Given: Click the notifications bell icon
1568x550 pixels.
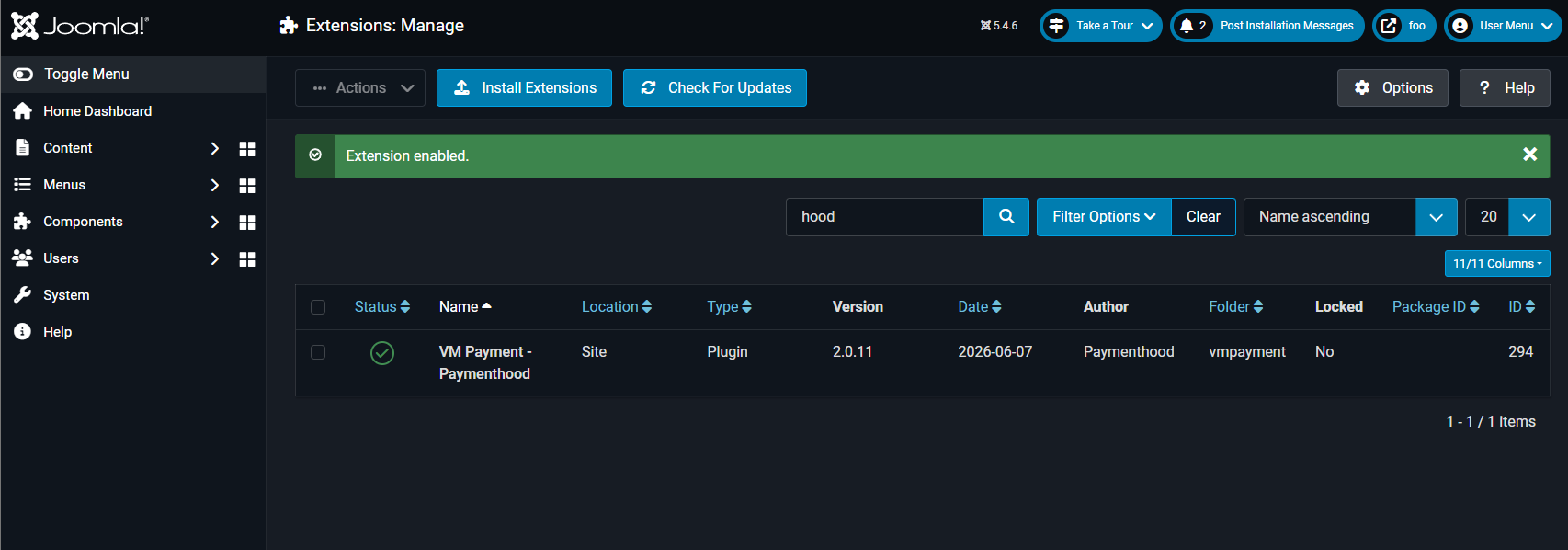Looking at the screenshot, I should click(1187, 26).
